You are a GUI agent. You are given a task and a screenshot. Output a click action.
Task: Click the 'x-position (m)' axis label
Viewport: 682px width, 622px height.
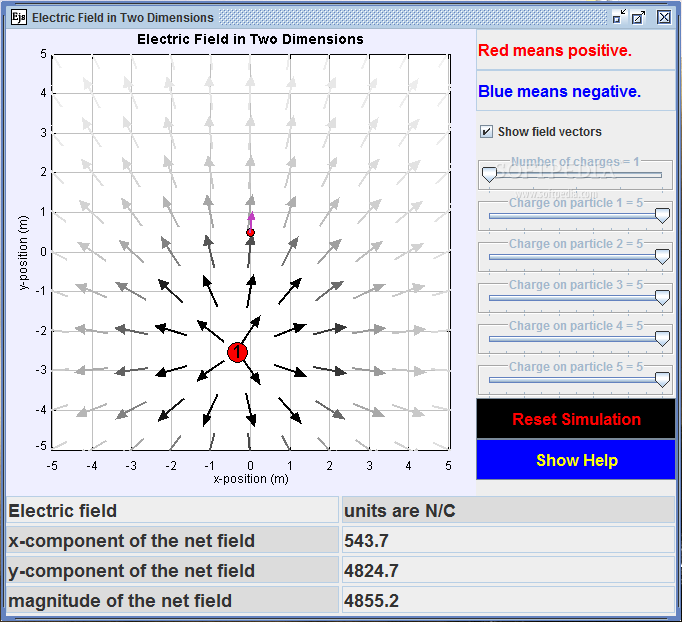pos(251,479)
